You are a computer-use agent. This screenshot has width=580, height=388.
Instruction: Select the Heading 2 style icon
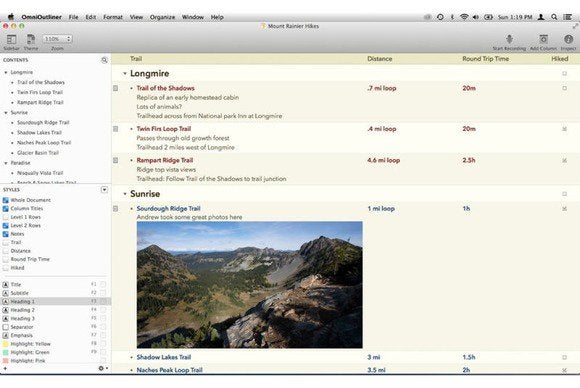(x=6, y=310)
